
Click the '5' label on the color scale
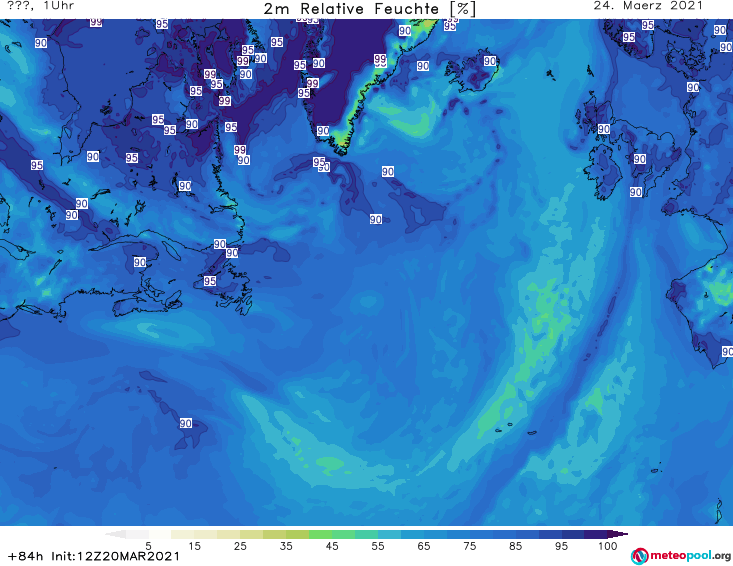point(148,546)
